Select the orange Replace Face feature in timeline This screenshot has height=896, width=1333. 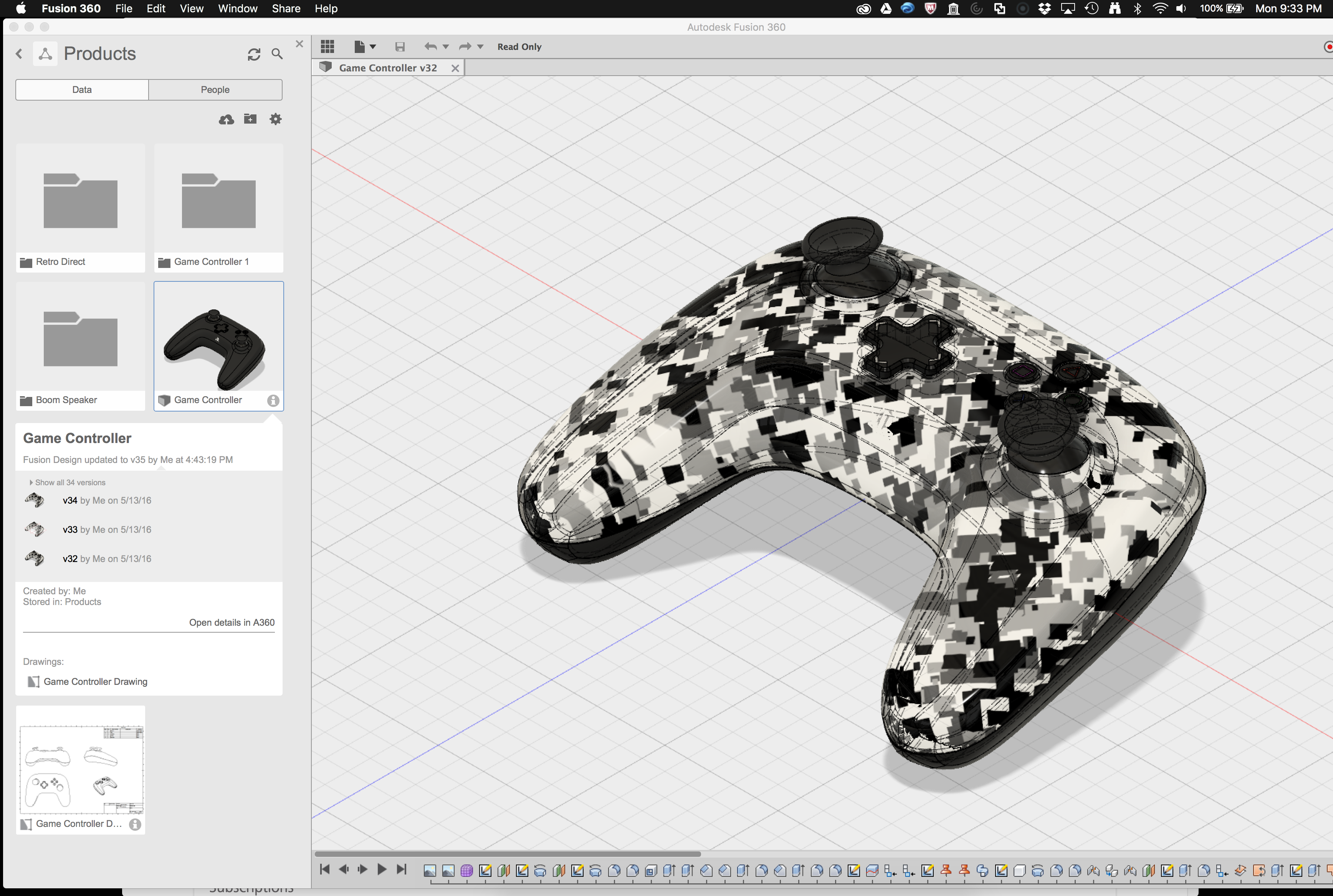[x=1259, y=871]
